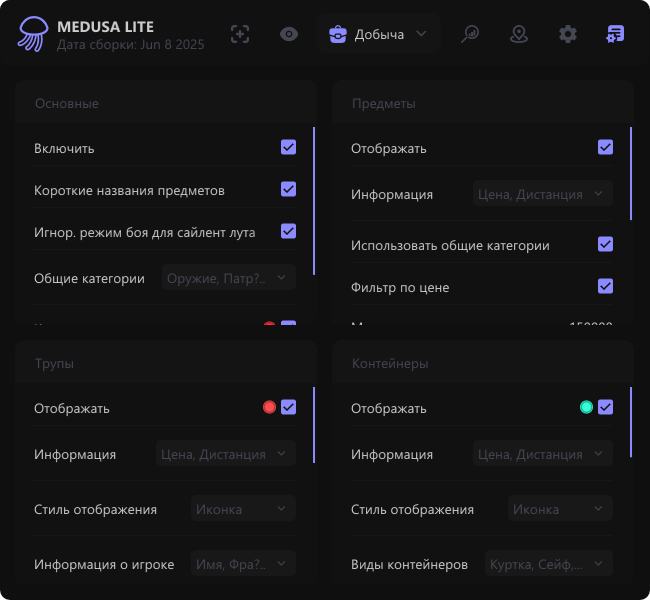Click the red color swatch in Трупы
Screen dimensions: 650x600
pyautogui.click(x=269, y=407)
